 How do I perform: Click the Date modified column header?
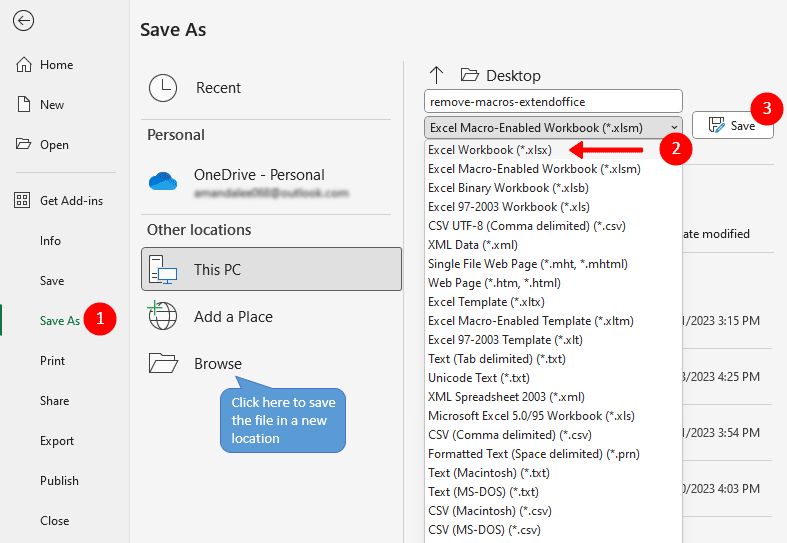coord(716,234)
